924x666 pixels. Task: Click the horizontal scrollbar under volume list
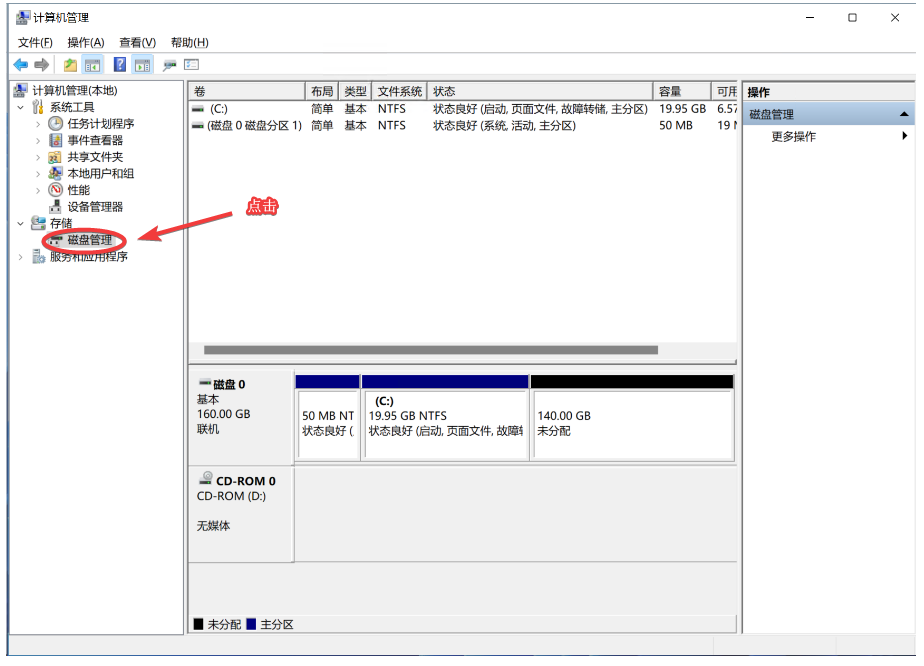point(430,350)
